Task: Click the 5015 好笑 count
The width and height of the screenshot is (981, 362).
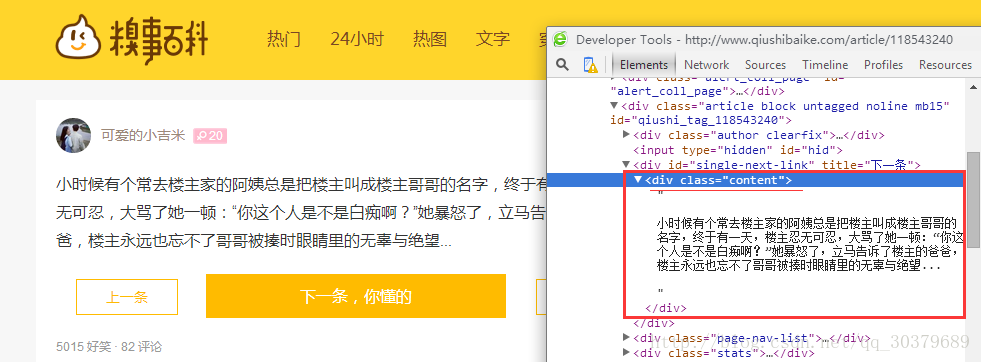Action: point(83,346)
